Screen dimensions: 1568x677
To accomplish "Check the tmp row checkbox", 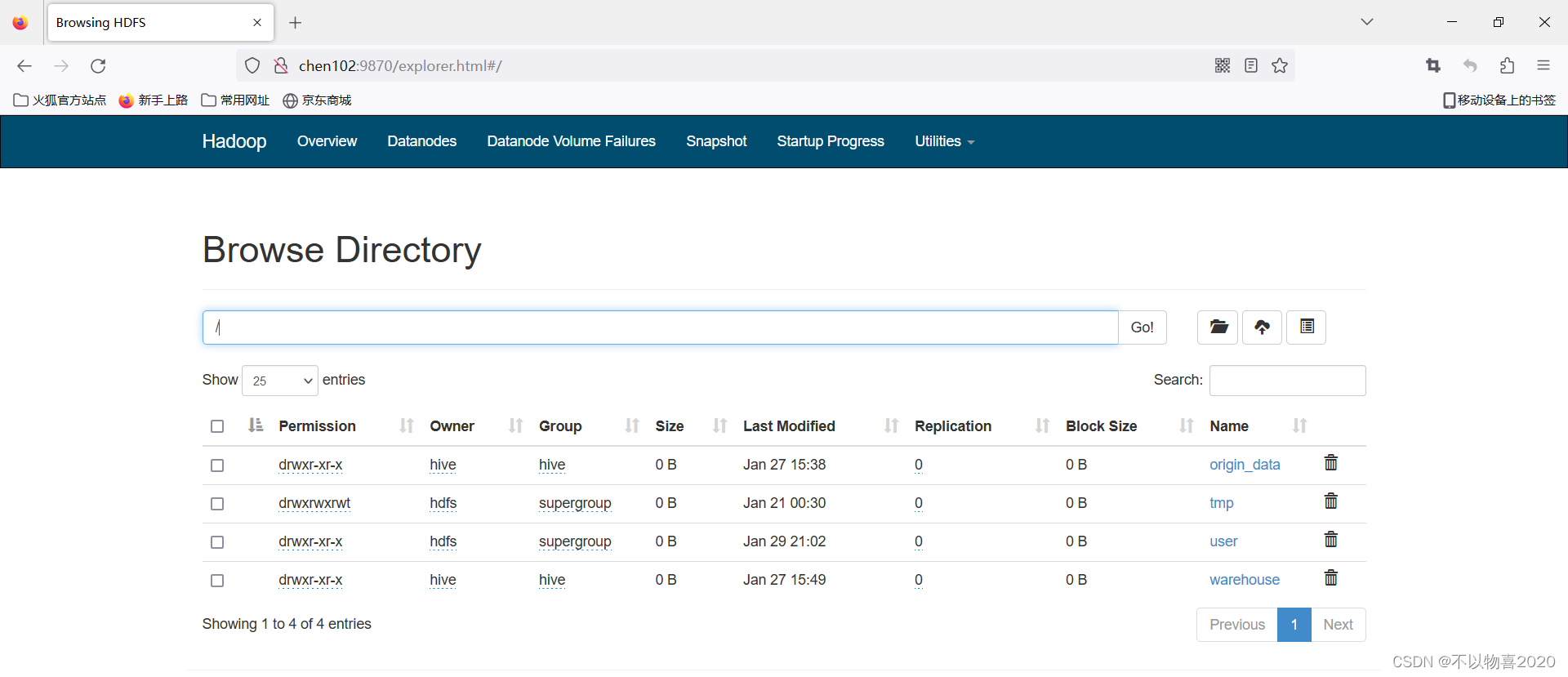I will tap(217, 504).
